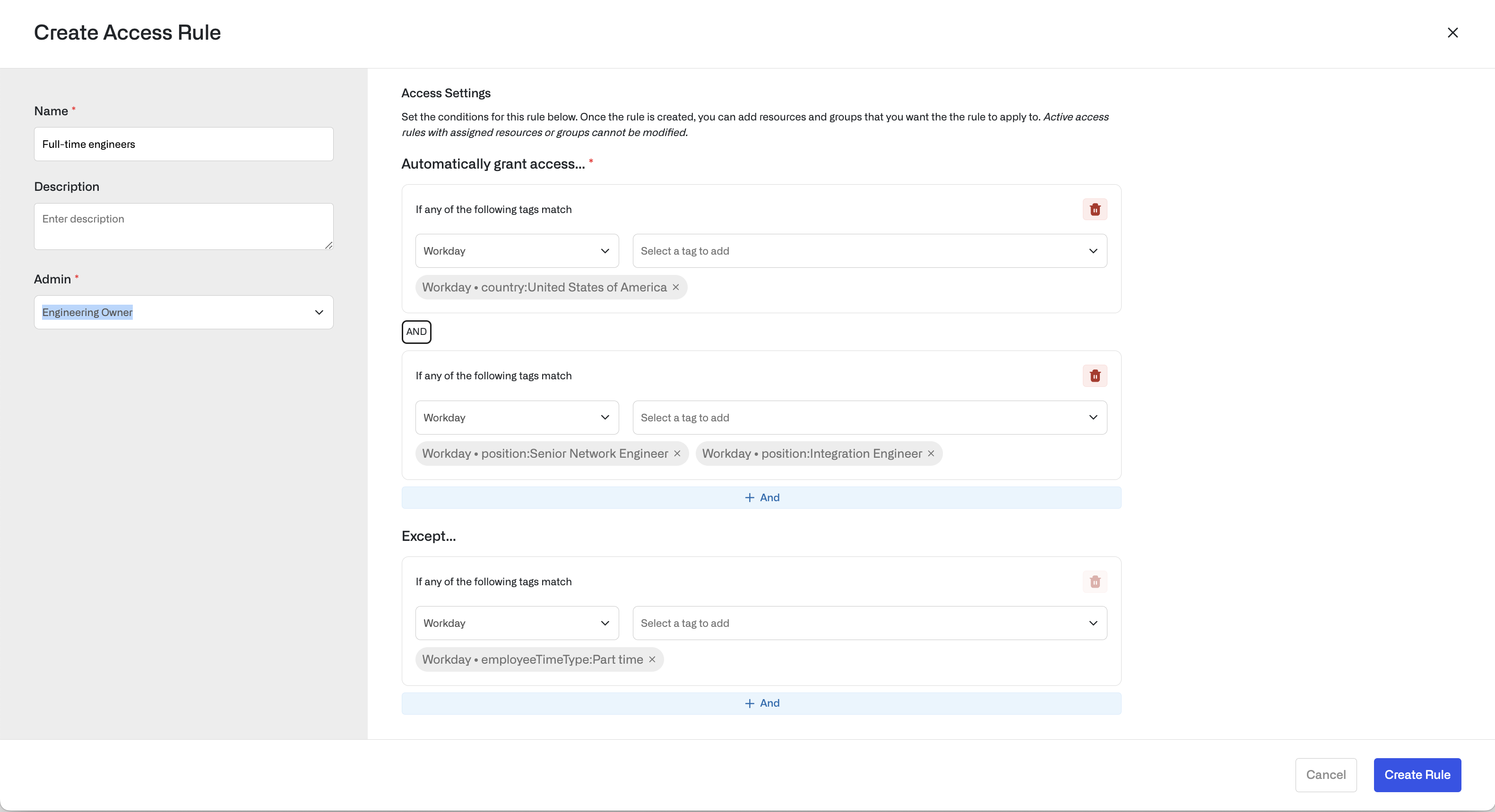Expand tag selector in position condition

coord(869,418)
